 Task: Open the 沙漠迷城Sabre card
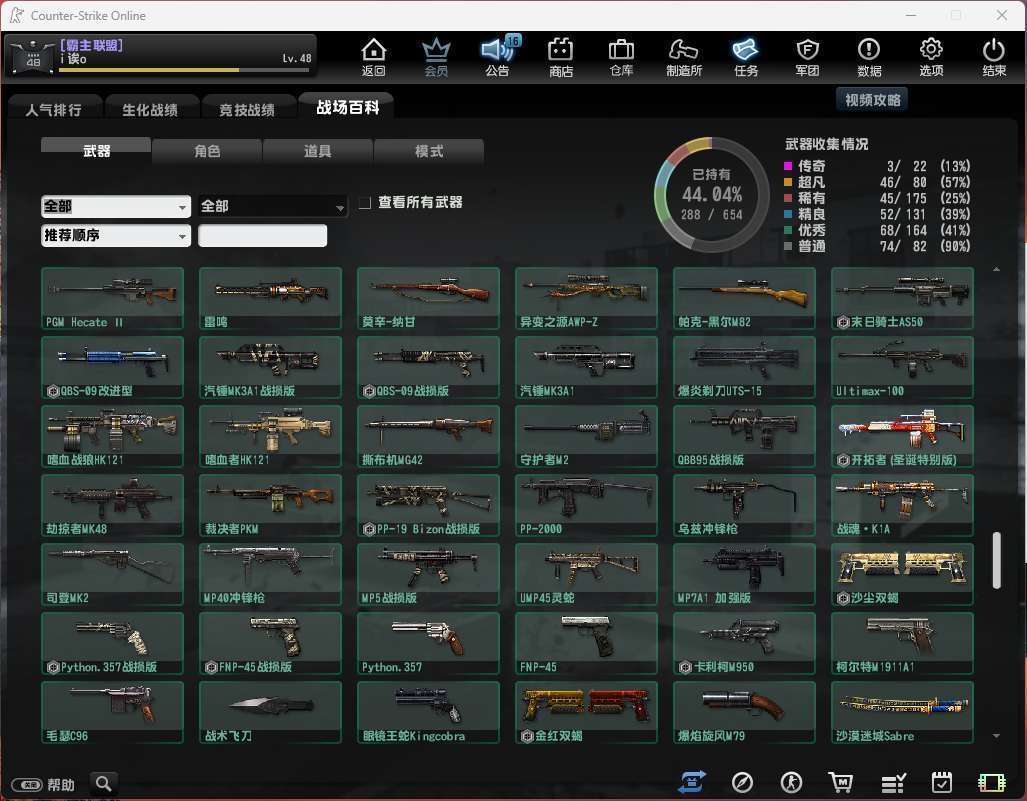902,713
